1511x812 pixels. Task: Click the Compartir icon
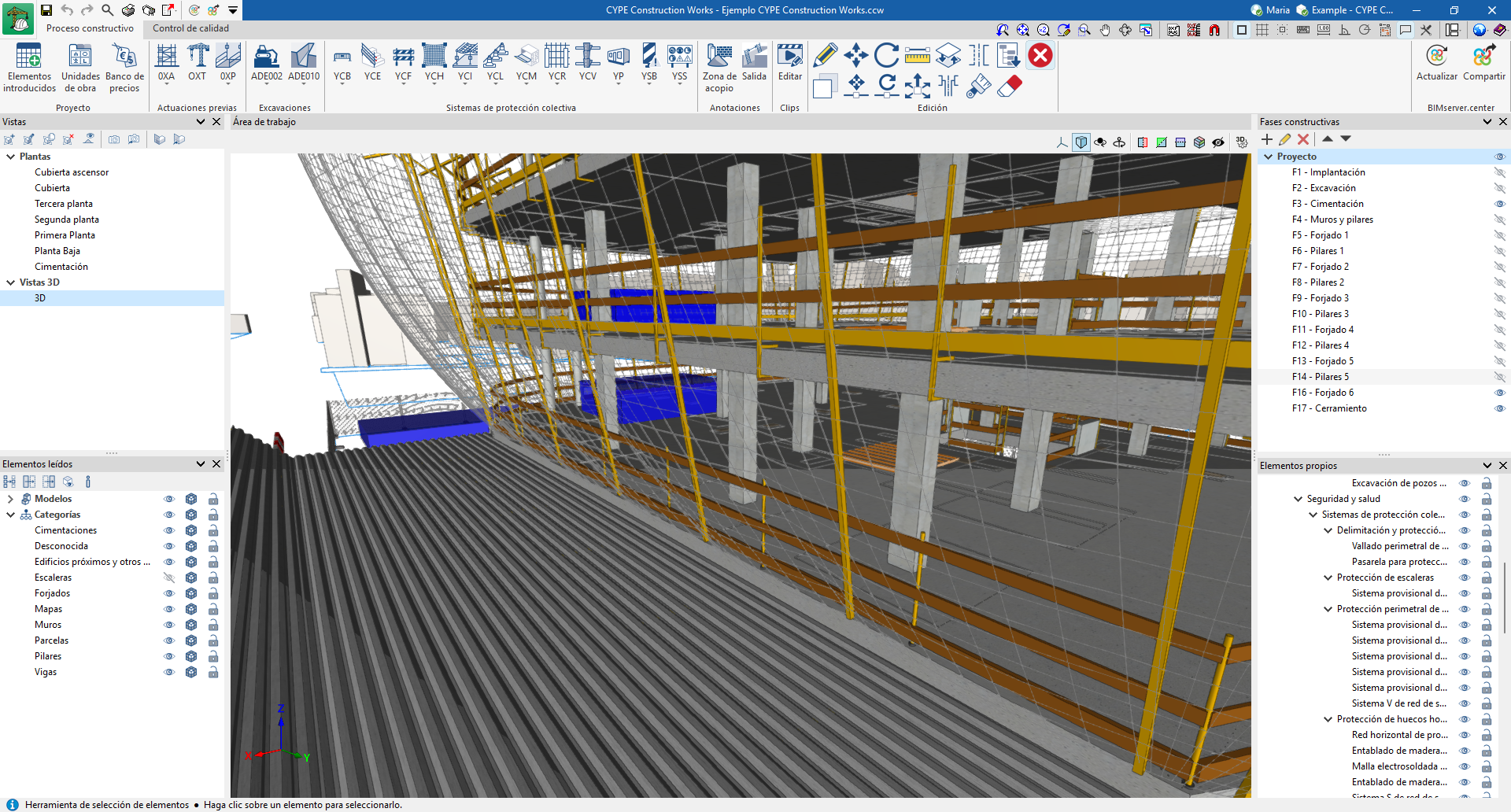pos(1484,63)
